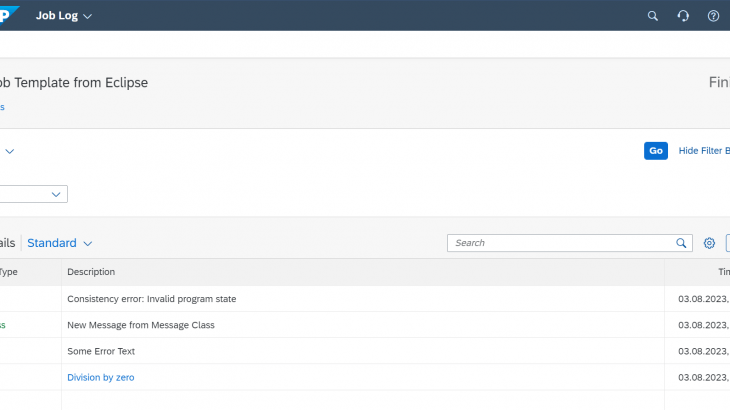Image resolution: width=730 pixels, height=410 pixels.
Task: Click the Description column header
Action: click(91, 272)
